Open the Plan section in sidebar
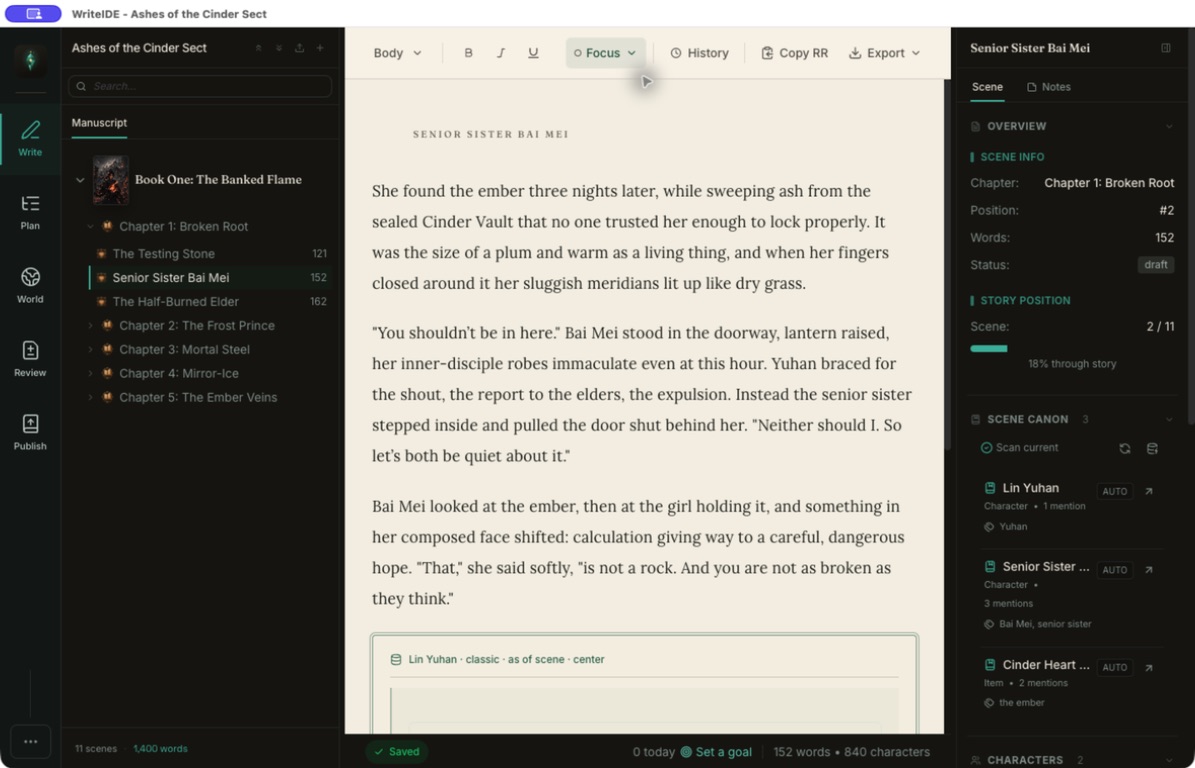This screenshot has width=1195, height=768. click(30, 212)
